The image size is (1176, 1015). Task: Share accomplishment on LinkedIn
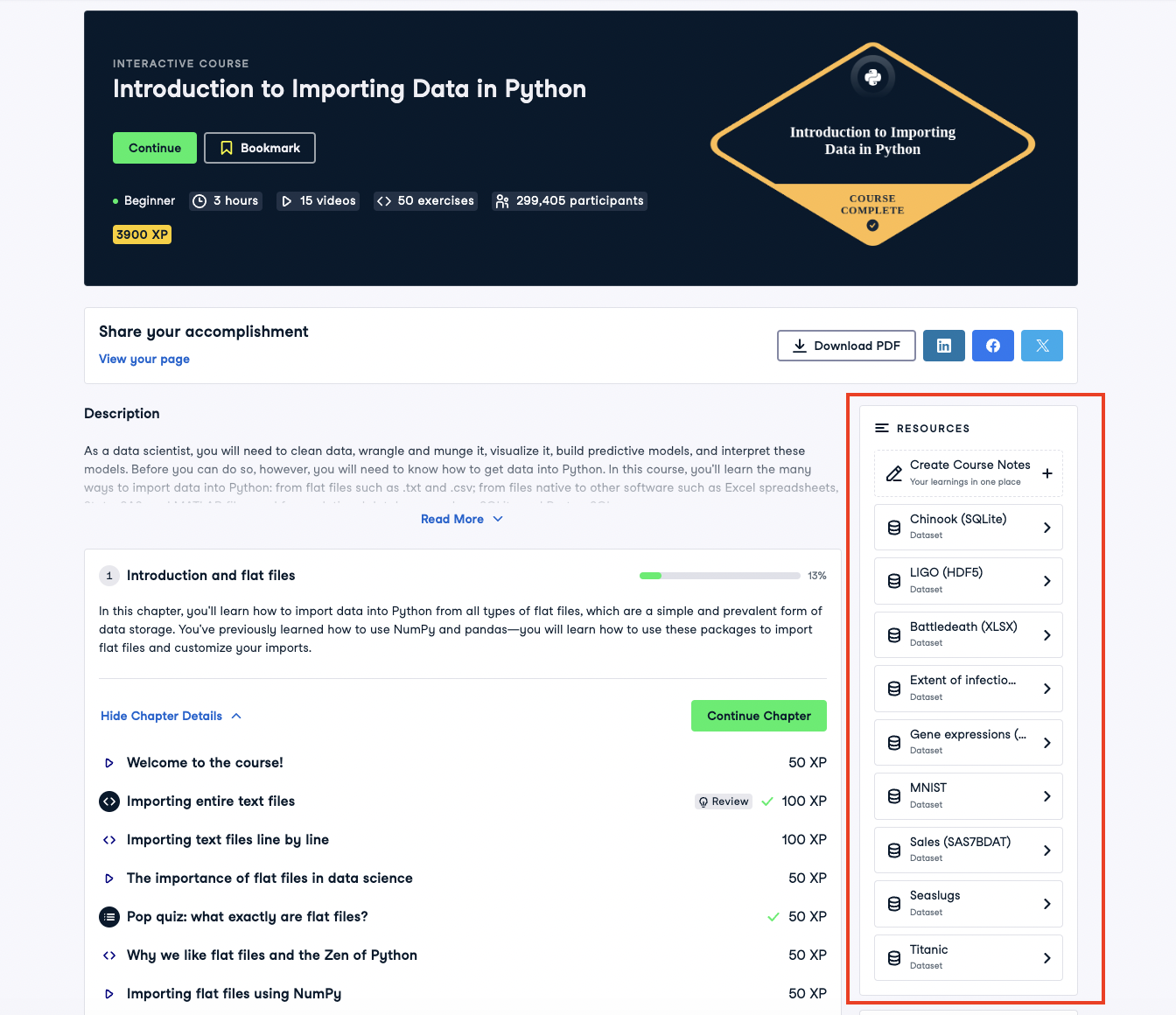[x=943, y=346]
